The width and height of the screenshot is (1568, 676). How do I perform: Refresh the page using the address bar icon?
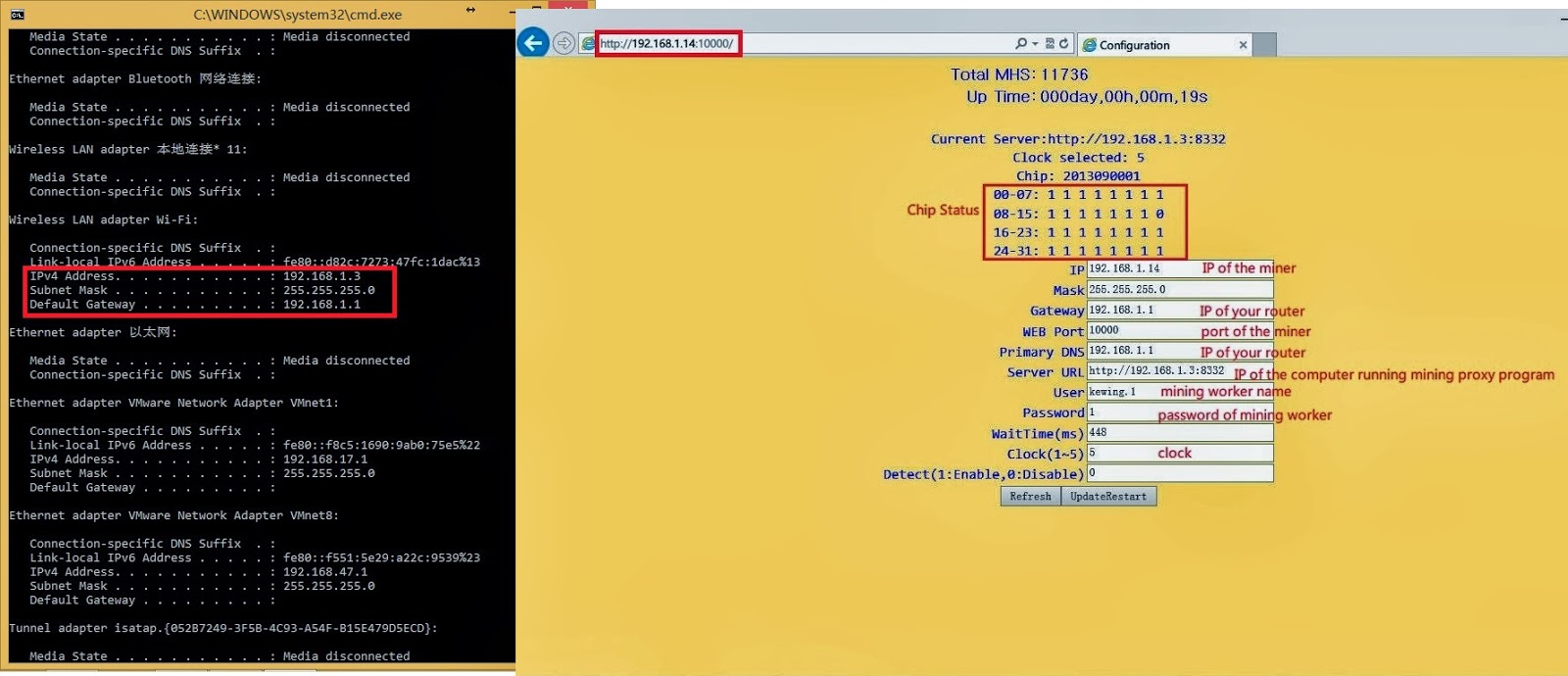(1063, 43)
